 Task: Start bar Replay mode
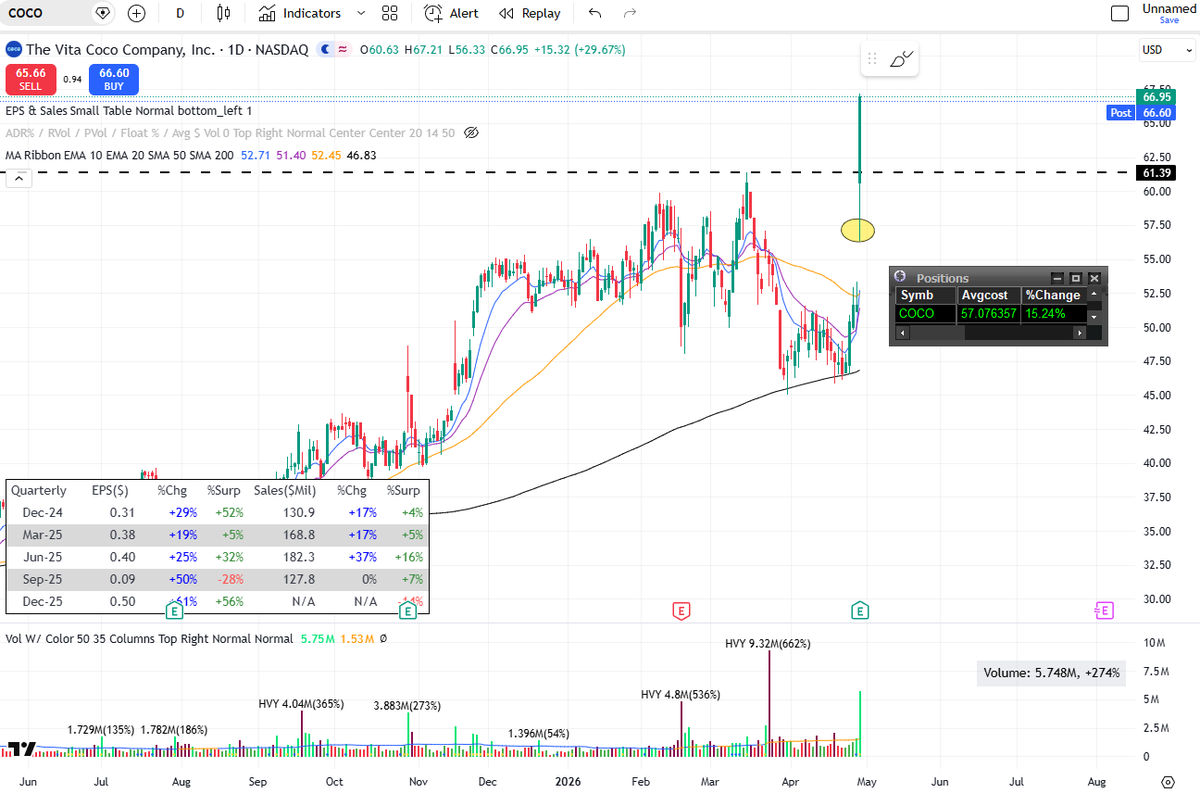pos(530,13)
